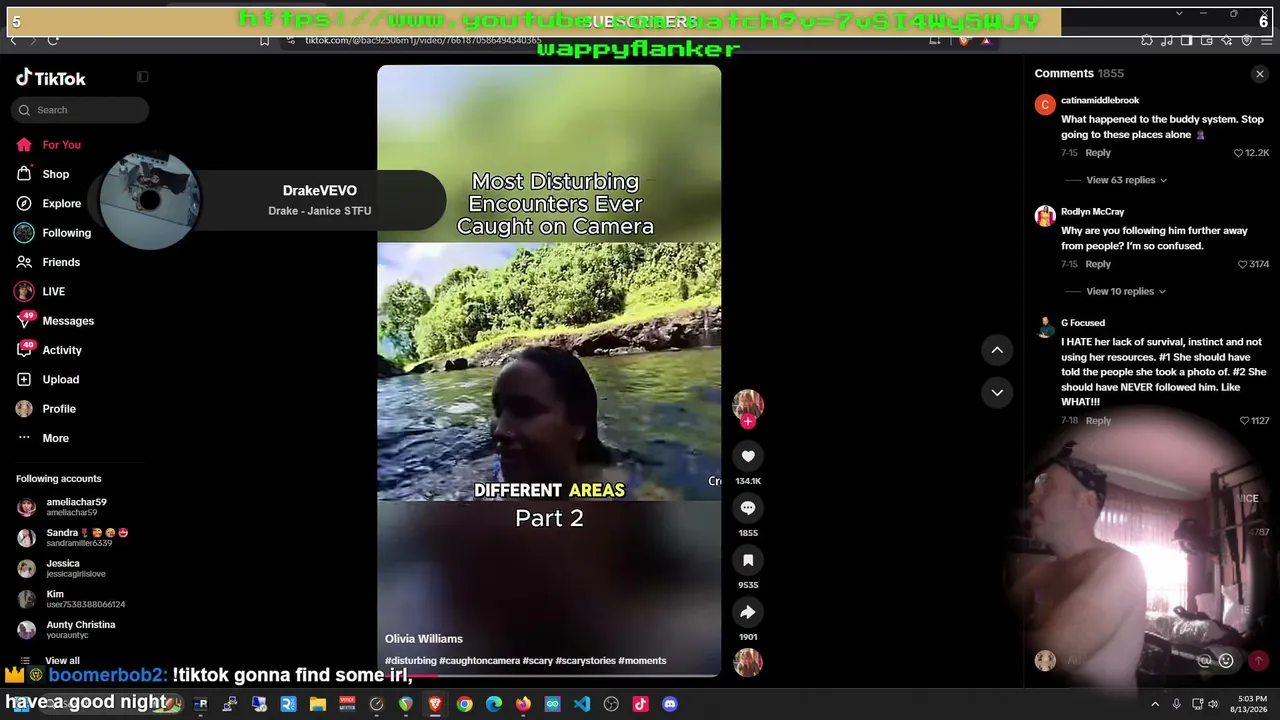This screenshot has height=720, width=1280.
Task: Click the video progress bar
Action: tap(549, 675)
